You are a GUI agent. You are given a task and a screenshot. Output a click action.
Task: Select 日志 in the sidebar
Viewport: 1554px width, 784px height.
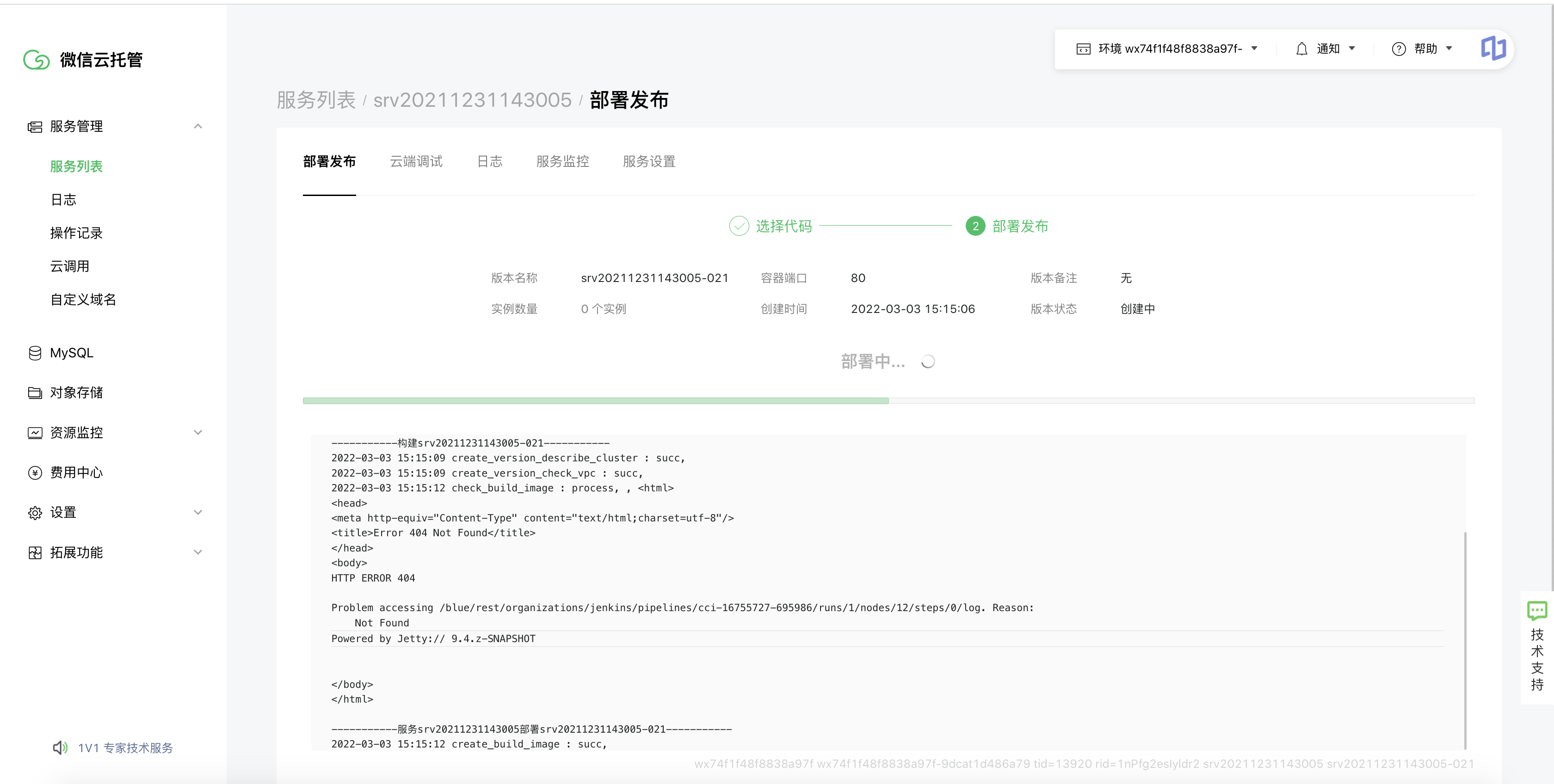63,200
